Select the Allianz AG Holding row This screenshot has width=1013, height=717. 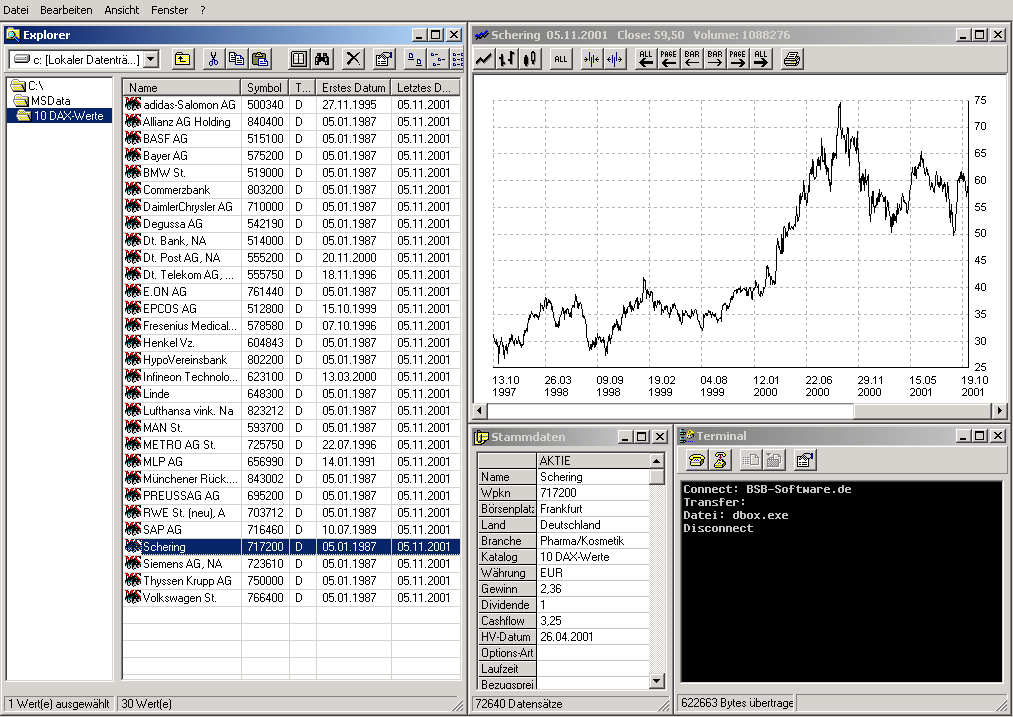click(x=292, y=121)
